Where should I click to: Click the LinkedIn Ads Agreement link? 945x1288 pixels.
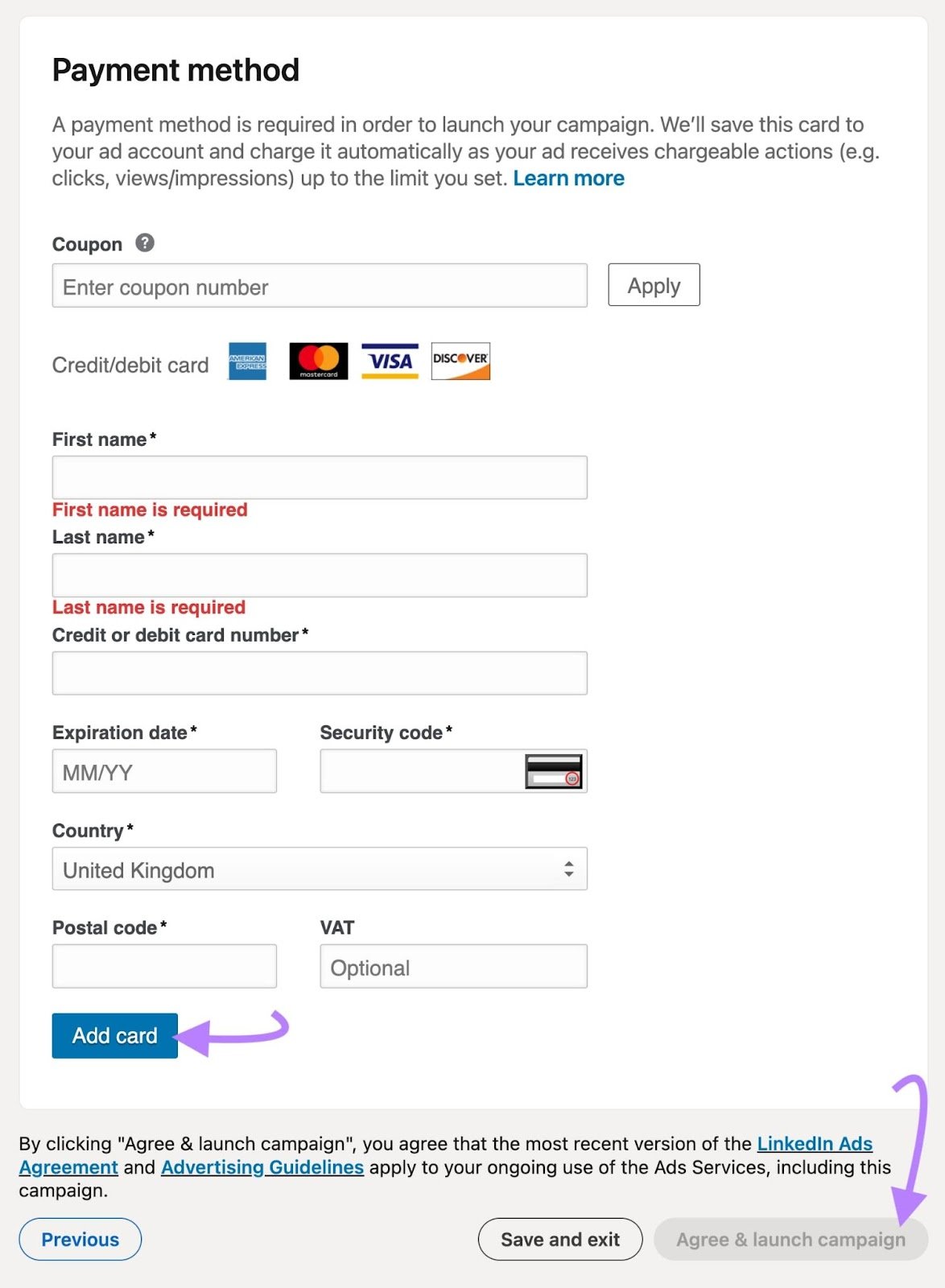[x=815, y=1143]
